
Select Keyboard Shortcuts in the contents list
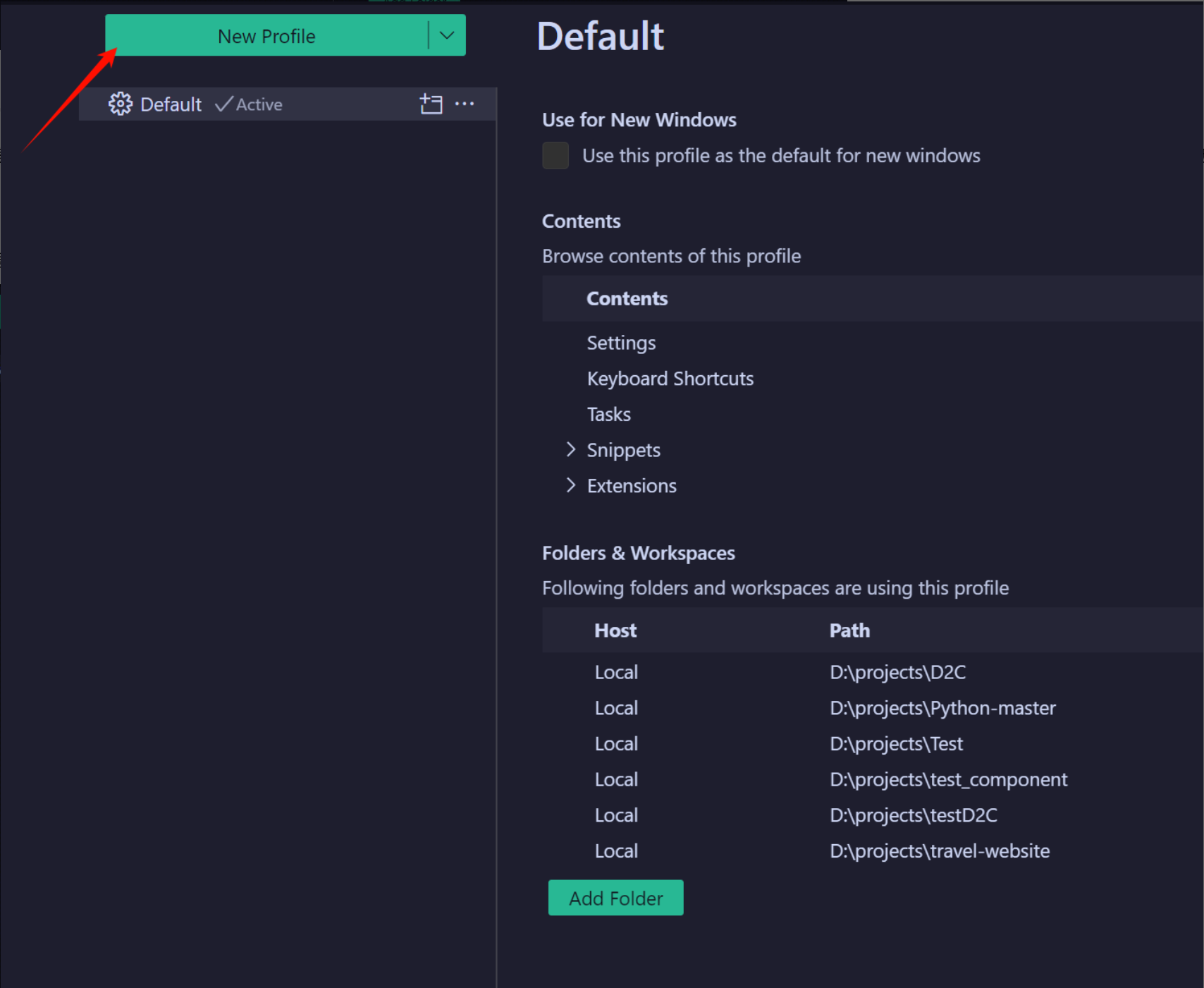pos(670,378)
